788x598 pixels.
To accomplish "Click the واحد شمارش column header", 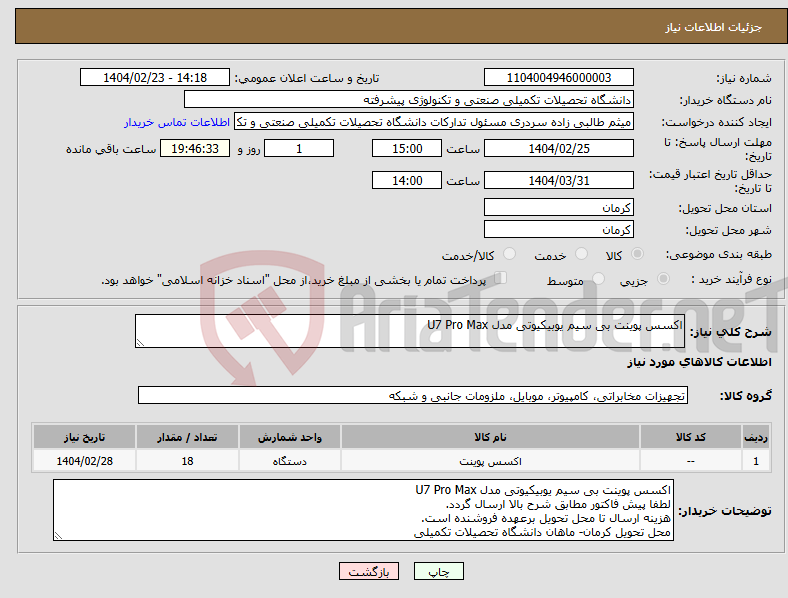I will [289, 437].
